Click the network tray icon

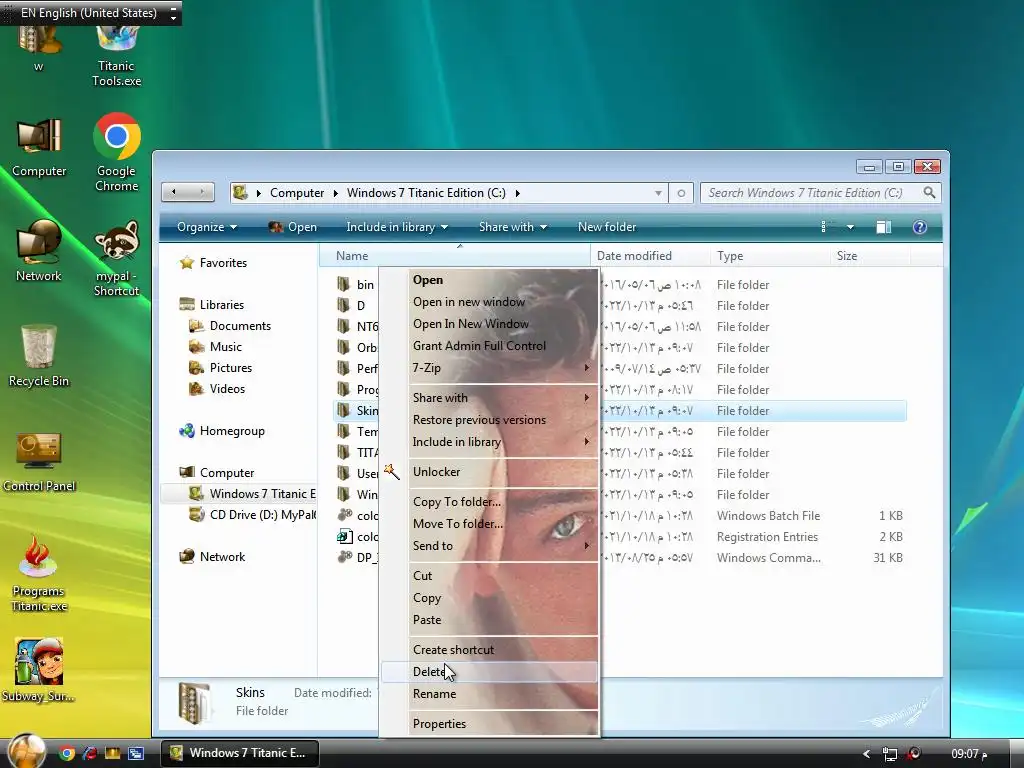point(889,754)
